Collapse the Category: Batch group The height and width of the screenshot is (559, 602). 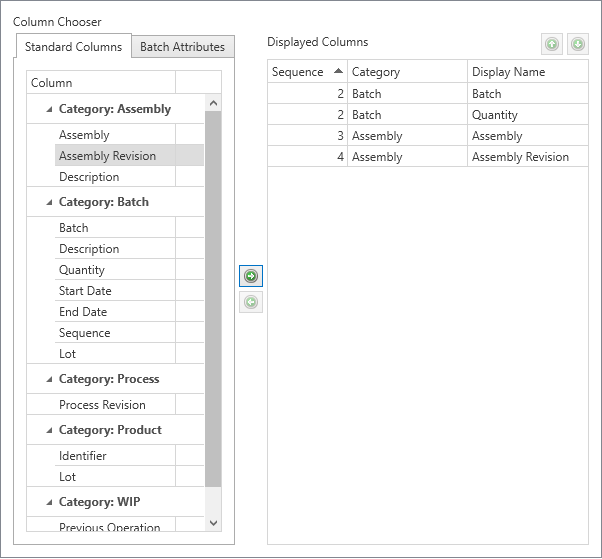tap(47, 202)
